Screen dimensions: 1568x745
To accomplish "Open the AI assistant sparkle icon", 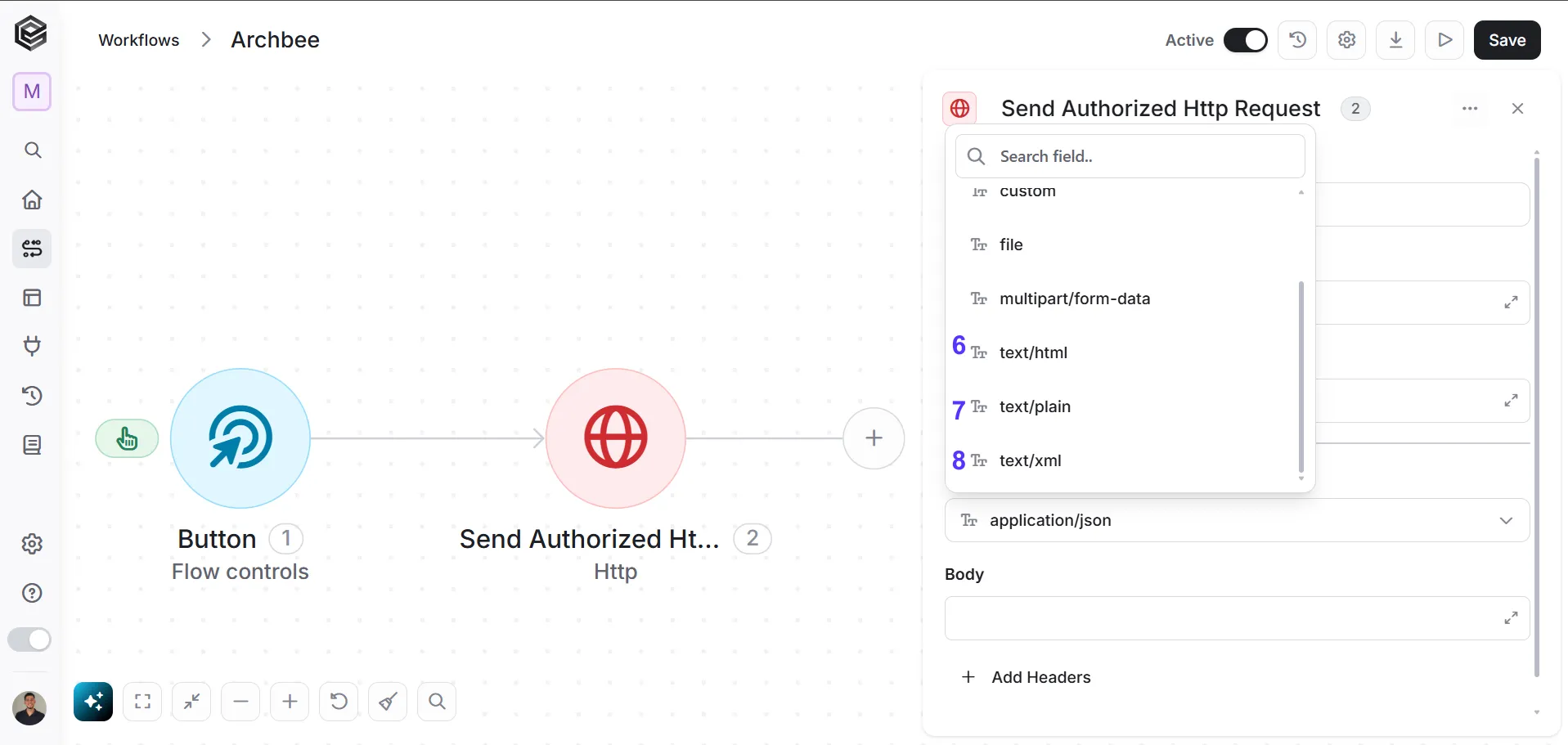I will [x=93, y=702].
